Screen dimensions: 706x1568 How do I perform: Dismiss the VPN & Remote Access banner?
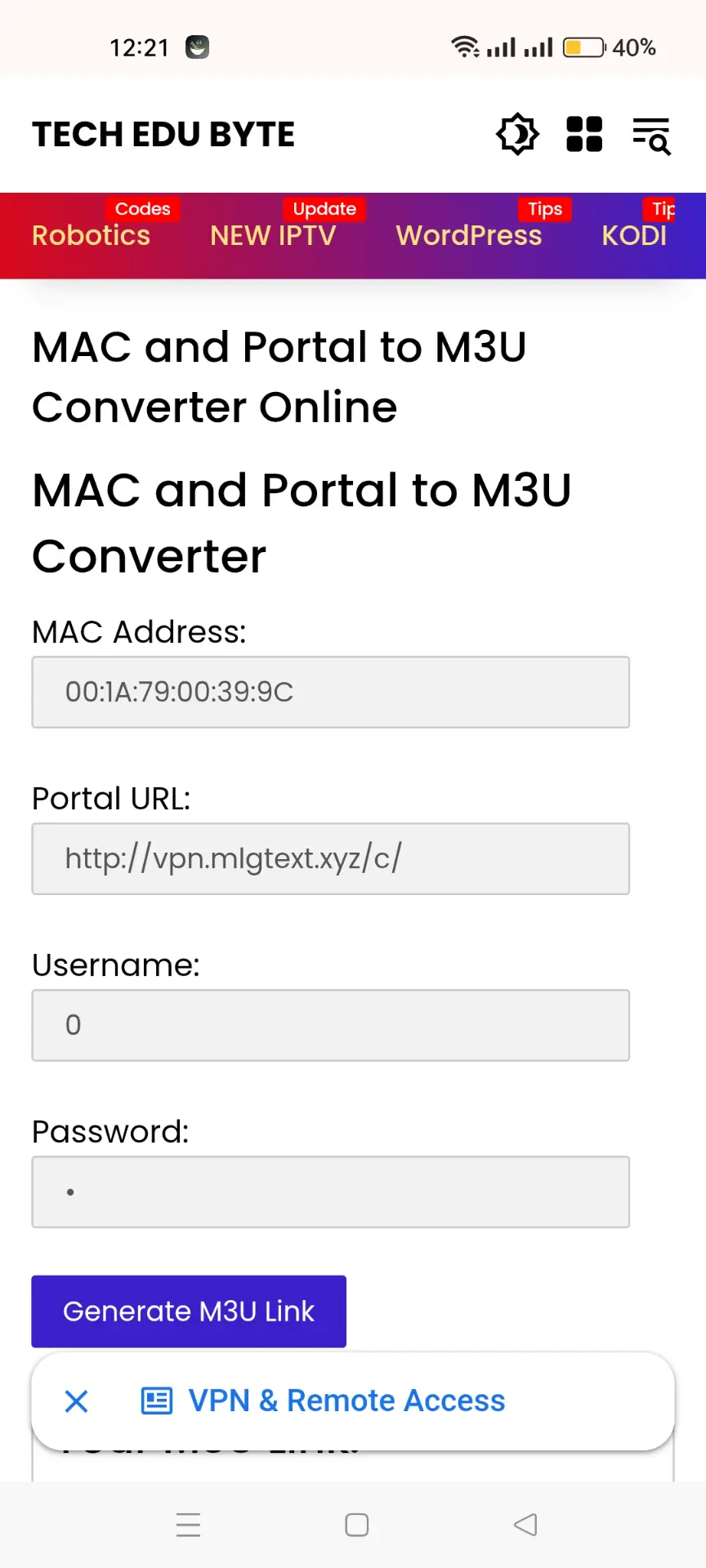[x=77, y=1401]
